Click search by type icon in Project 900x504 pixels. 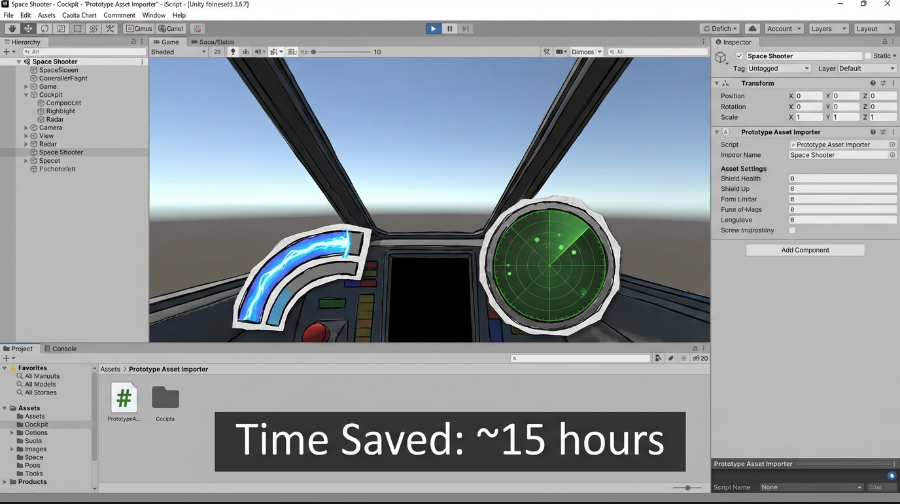(x=658, y=358)
